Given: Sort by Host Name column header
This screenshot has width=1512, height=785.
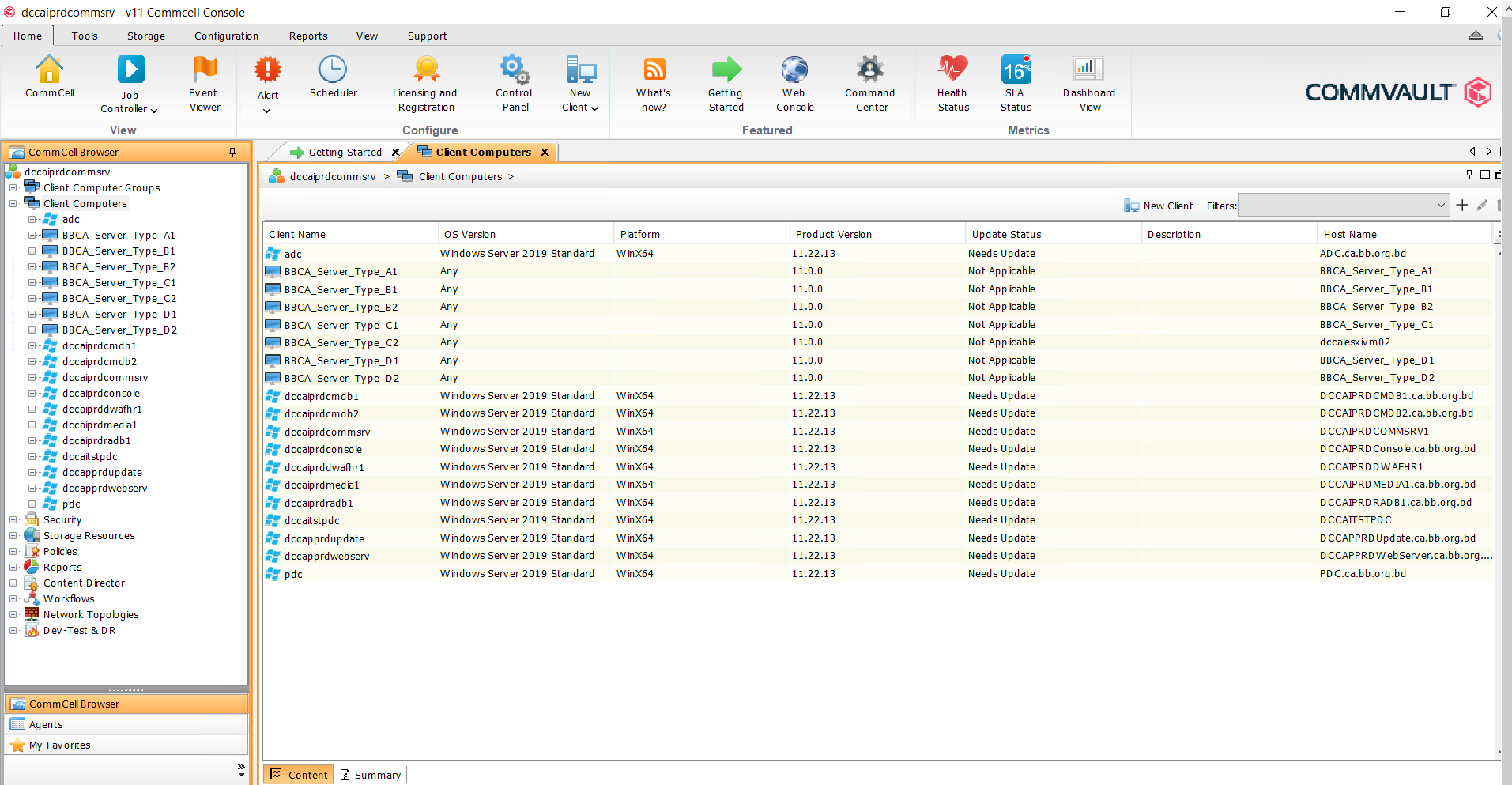Looking at the screenshot, I should (1405, 234).
